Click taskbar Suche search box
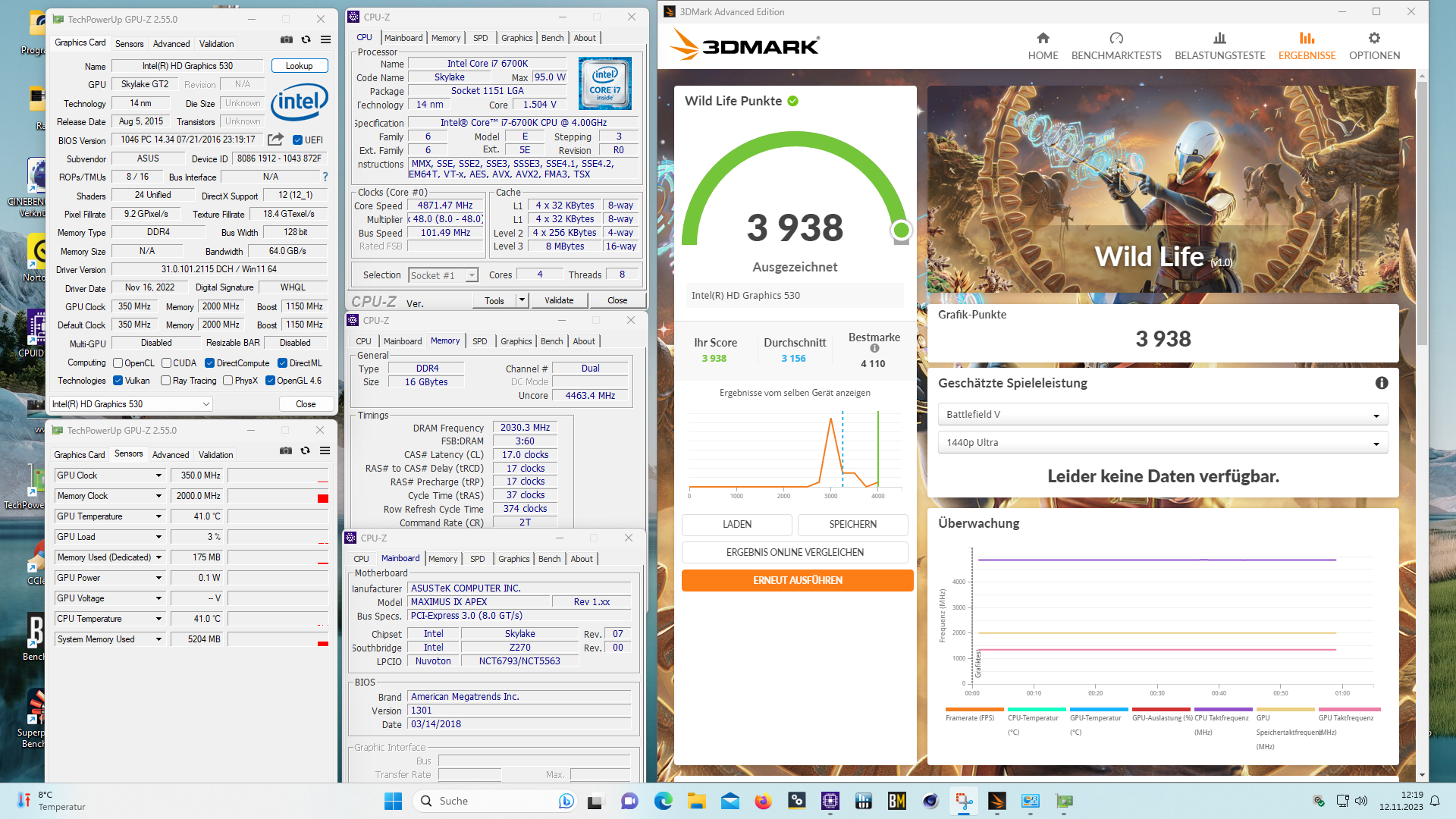 tap(495, 801)
